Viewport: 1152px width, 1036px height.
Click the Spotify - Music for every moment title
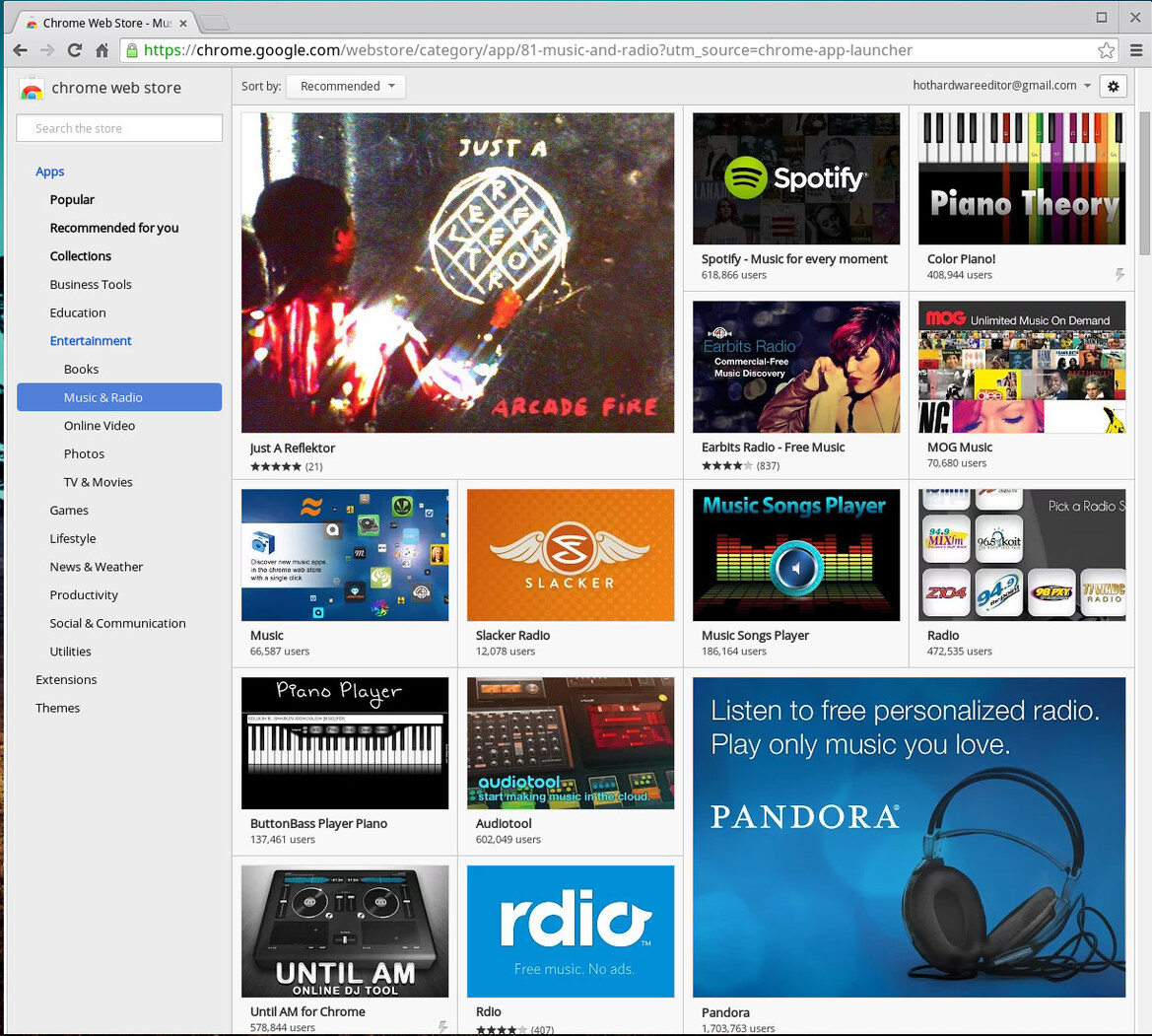[x=794, y=258]
